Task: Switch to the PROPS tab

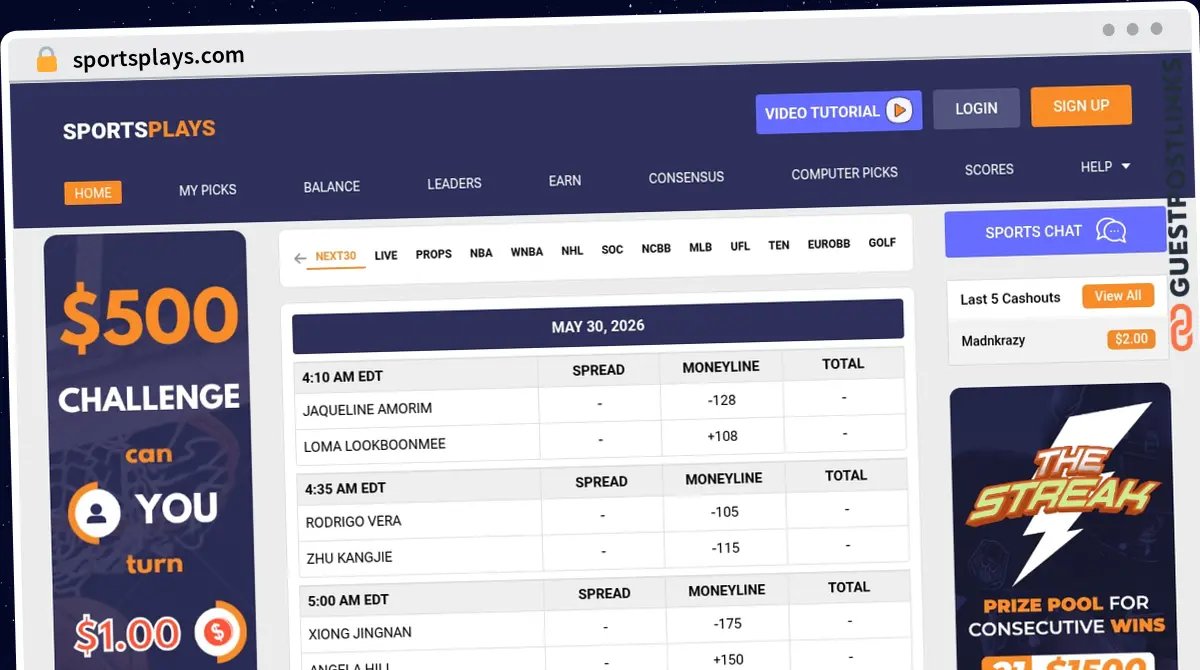Action: point(434,254)
